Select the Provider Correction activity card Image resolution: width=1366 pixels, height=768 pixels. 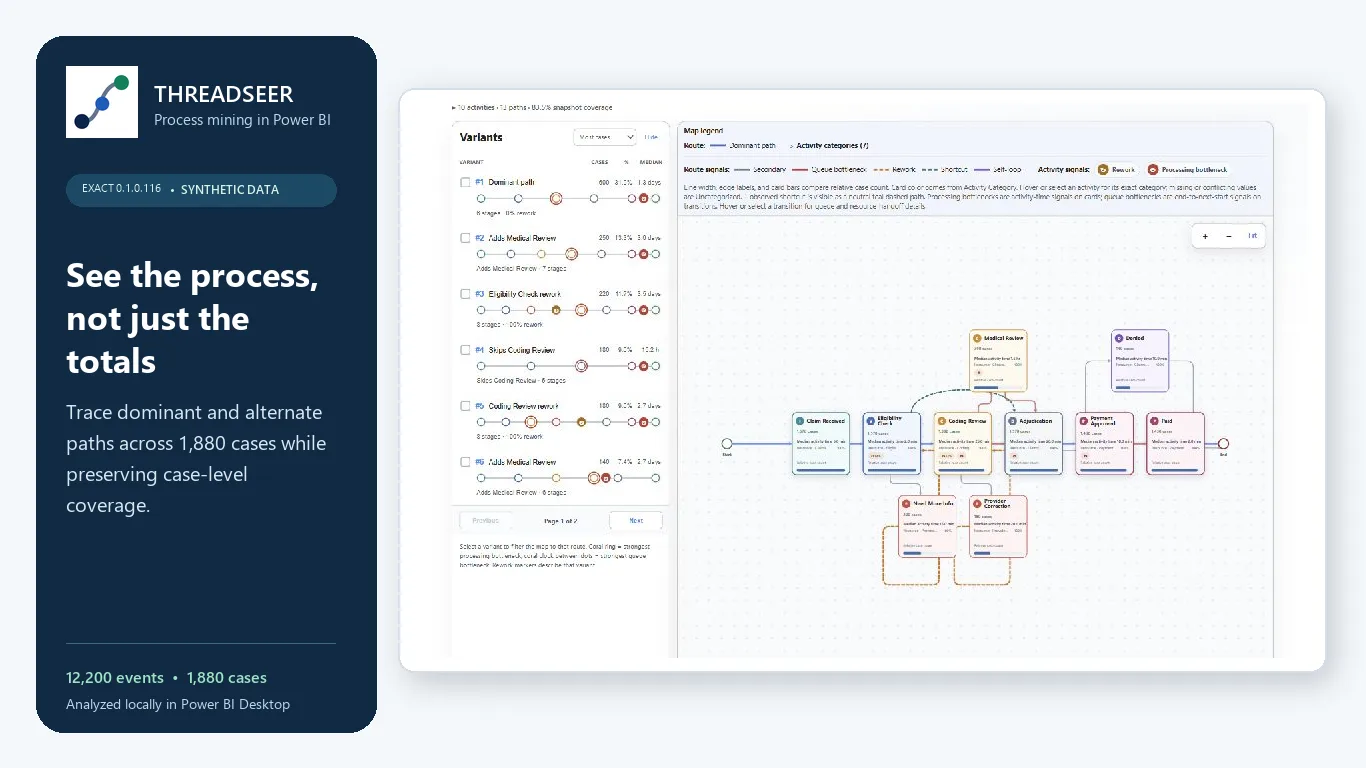click(998, 525)
